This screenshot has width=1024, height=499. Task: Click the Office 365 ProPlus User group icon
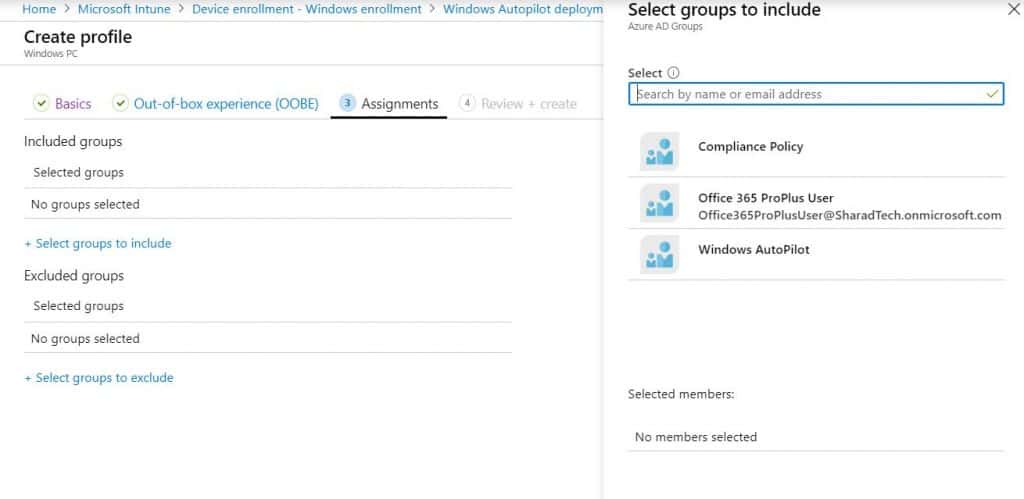coord(660,203)
